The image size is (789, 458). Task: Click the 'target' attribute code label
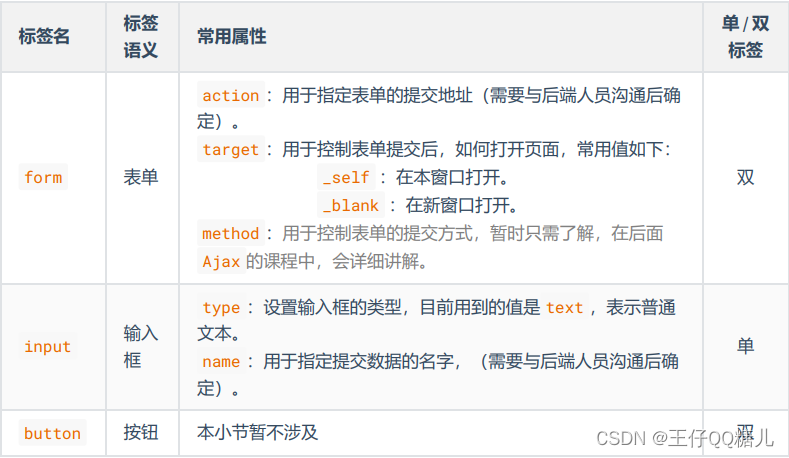(x=230, y=150)
